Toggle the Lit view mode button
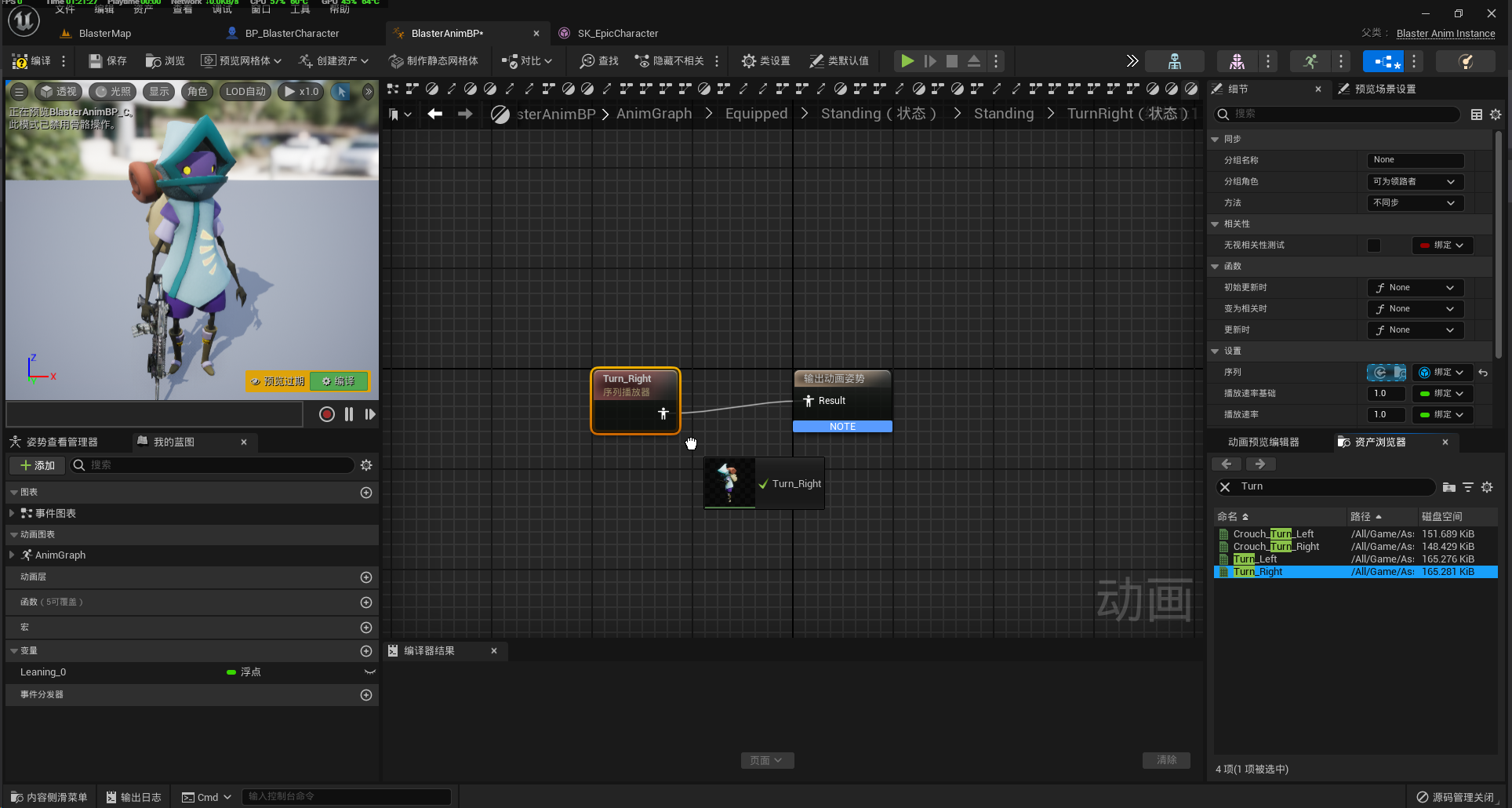Screen dimensions: 1512x808 tap(113, 91)
